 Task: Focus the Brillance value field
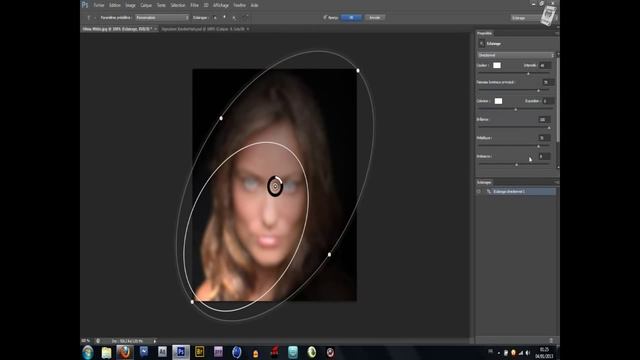pos(544,119)
